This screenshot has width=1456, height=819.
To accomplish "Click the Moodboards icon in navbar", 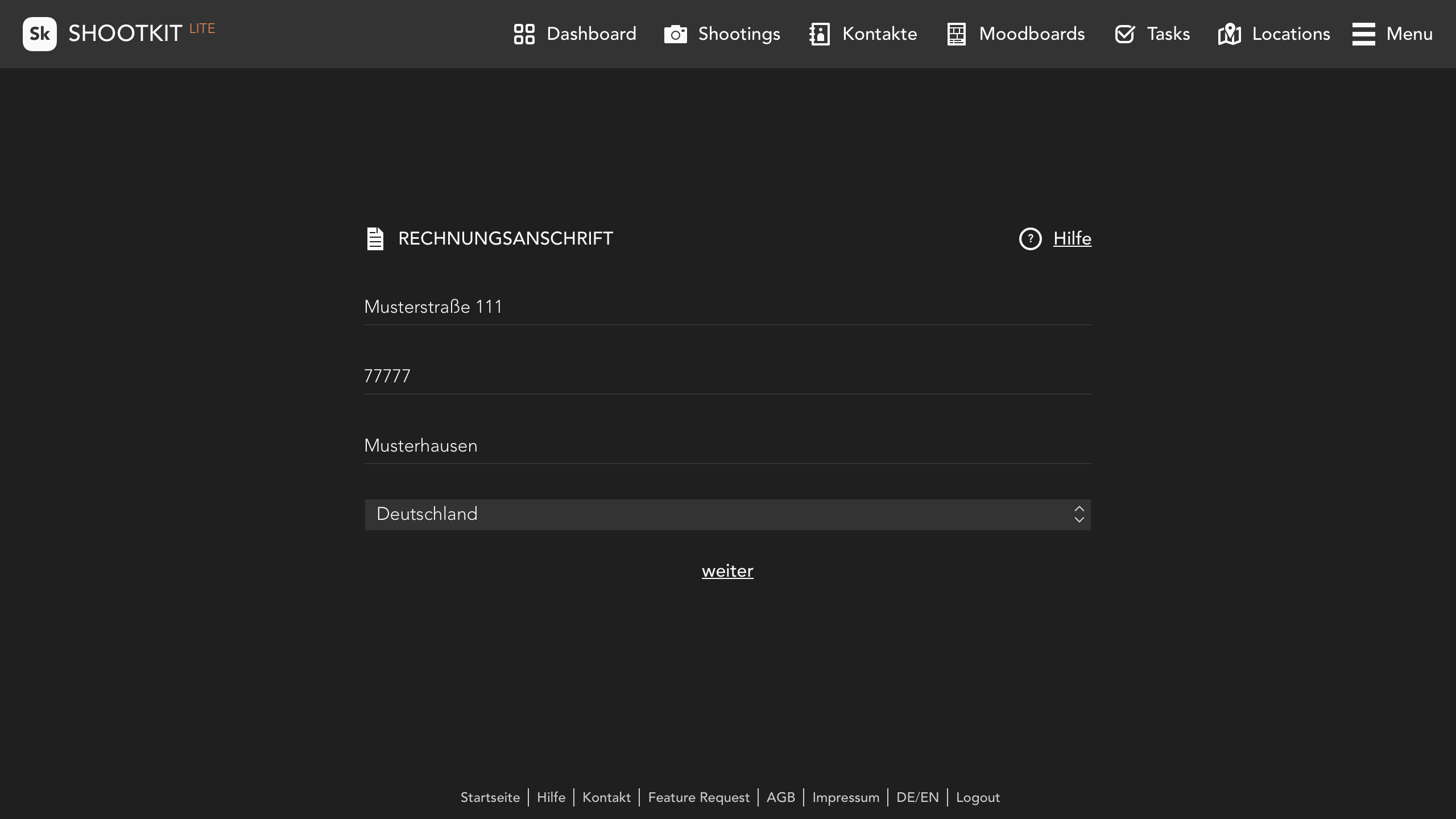I will tap(956, 34).
